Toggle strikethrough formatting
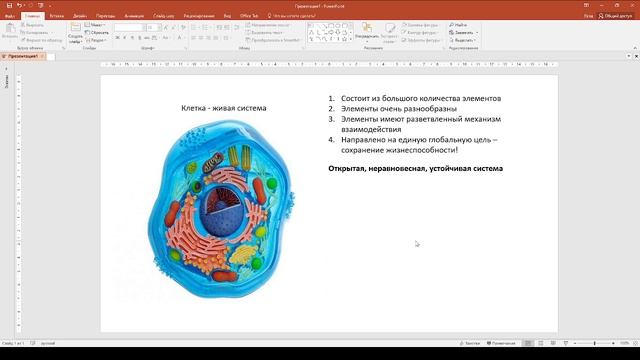Screen dimensions: 640x360 (147, 38)
